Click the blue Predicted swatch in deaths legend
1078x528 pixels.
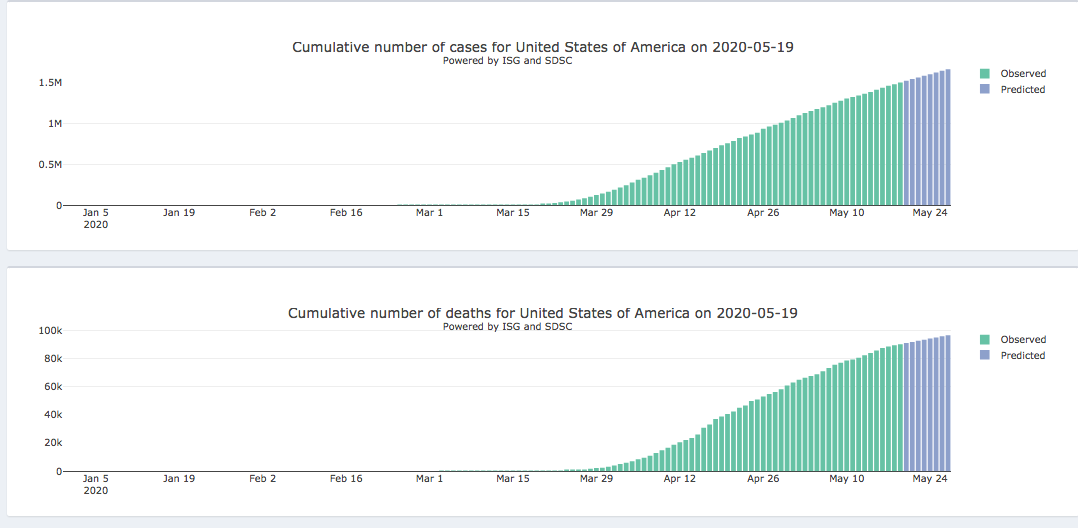coord(985,355)
